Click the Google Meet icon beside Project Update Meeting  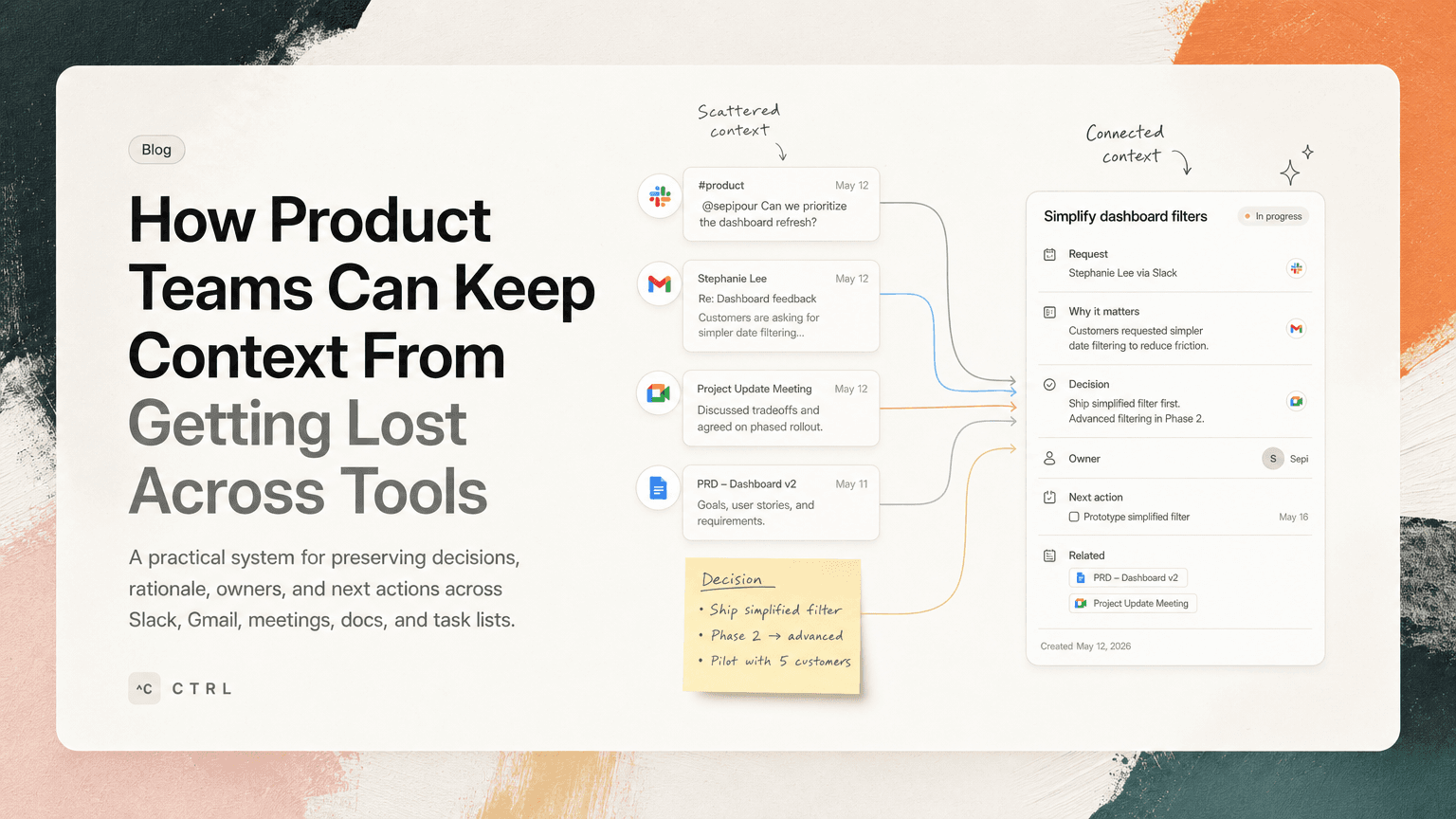click(x=659, y=393)
